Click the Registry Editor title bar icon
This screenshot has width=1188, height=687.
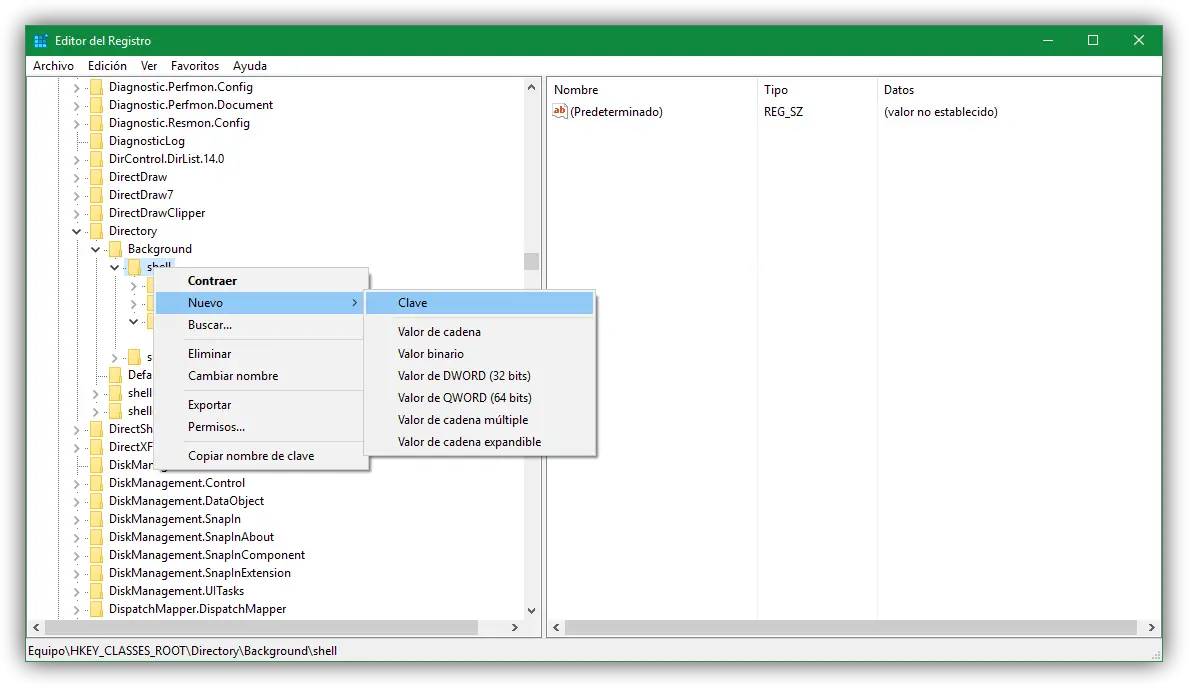point(41,41)
